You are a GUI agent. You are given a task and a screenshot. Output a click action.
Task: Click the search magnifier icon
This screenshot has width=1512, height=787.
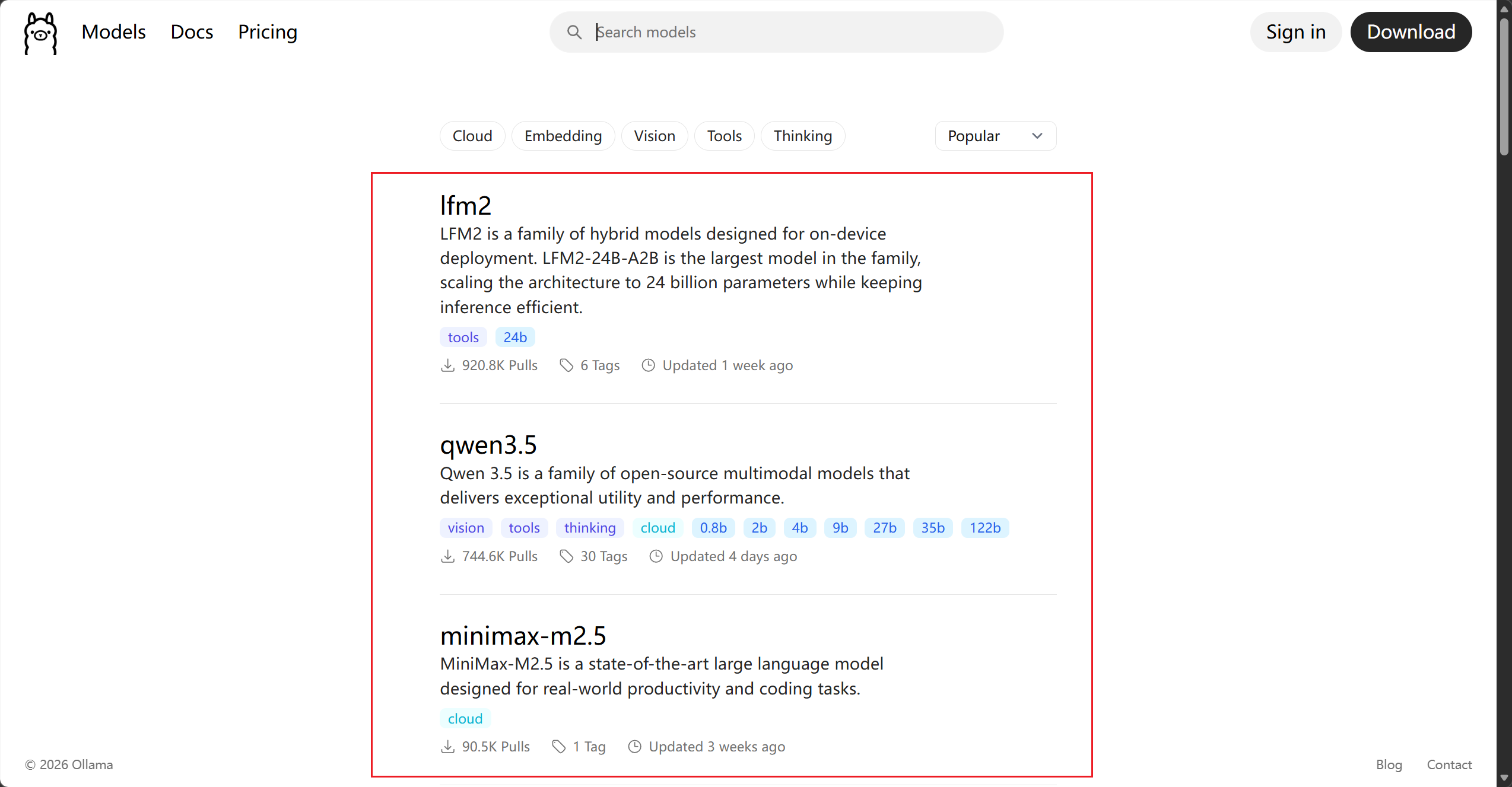pos(574,32)
